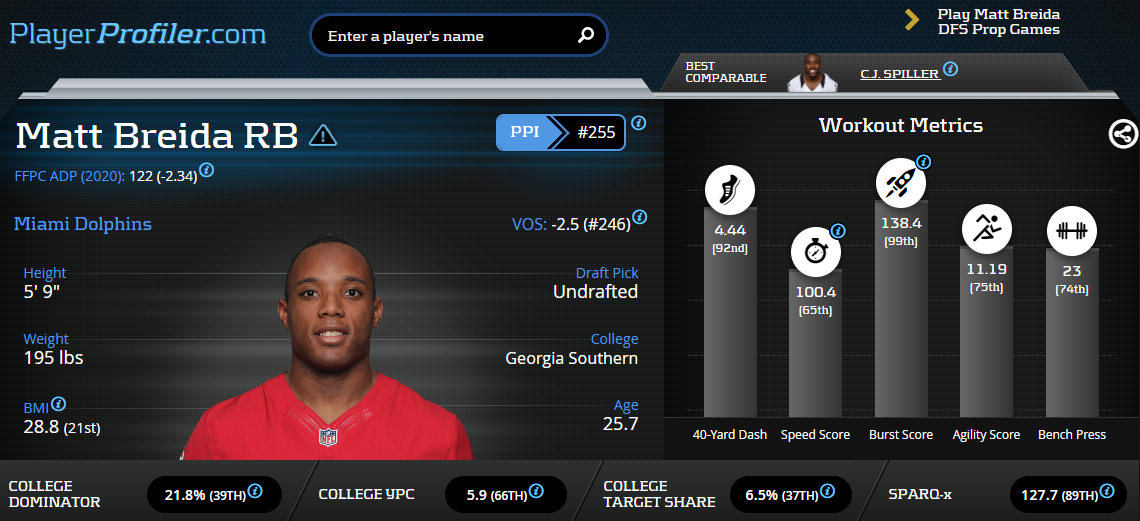Open the BMI info icon

click(59, 404)
